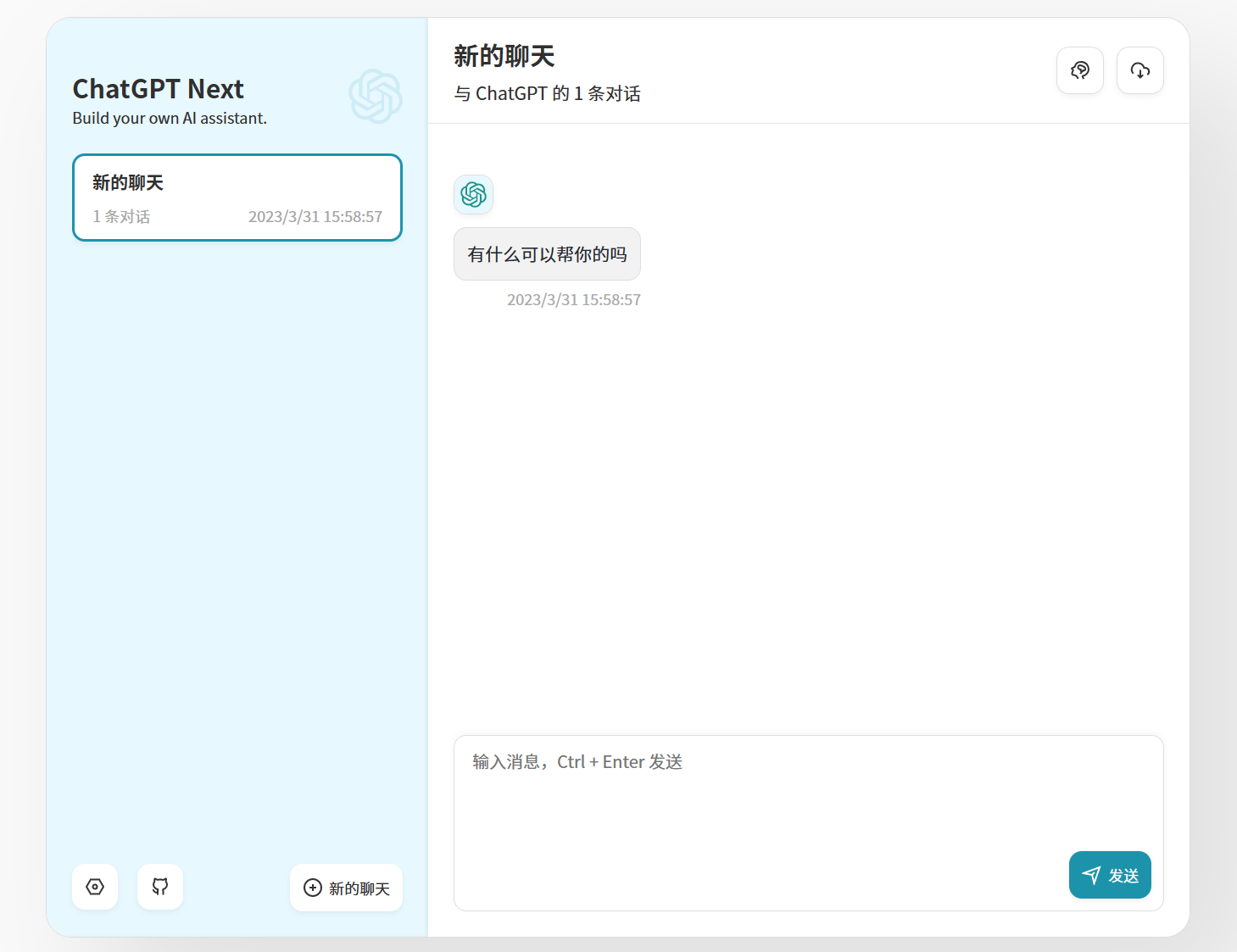
Task: Click the 与 ChatGPT 的 1 条对话 subtitle
Action: (547, 93)
